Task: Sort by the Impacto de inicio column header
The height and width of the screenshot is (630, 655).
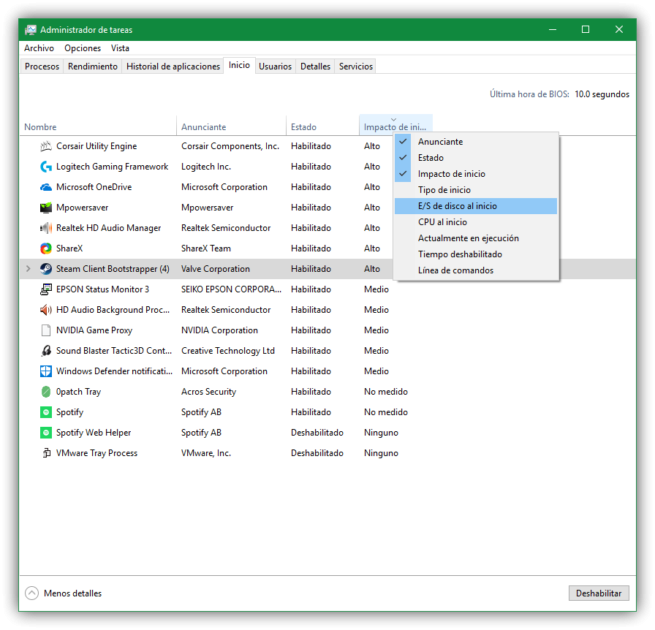Action: [x=396, y=127]
